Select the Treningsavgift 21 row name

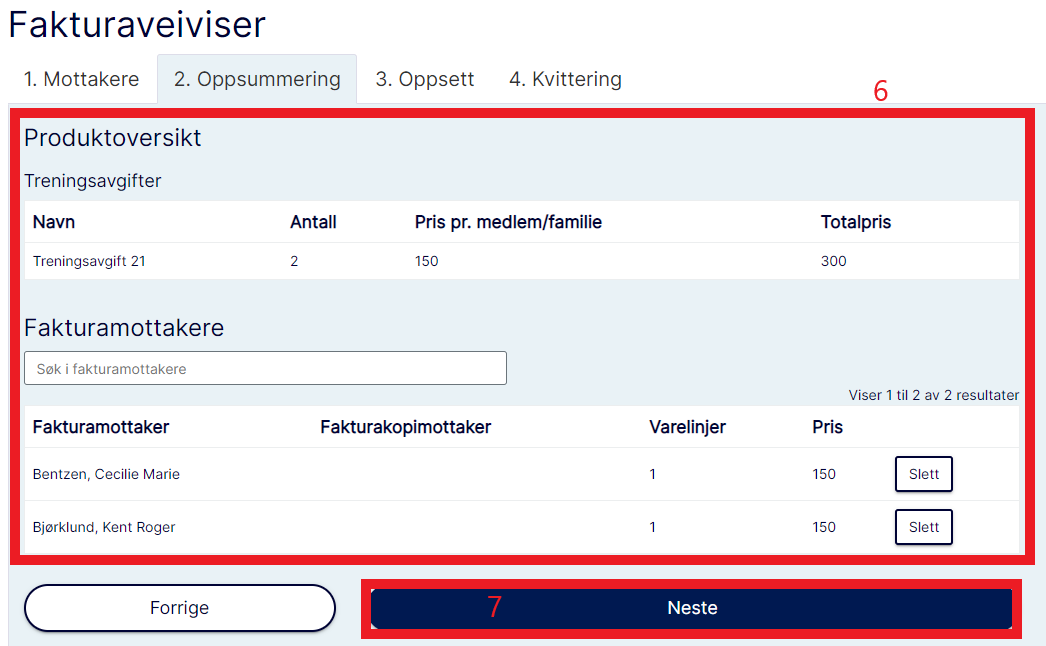click(89, 261)
